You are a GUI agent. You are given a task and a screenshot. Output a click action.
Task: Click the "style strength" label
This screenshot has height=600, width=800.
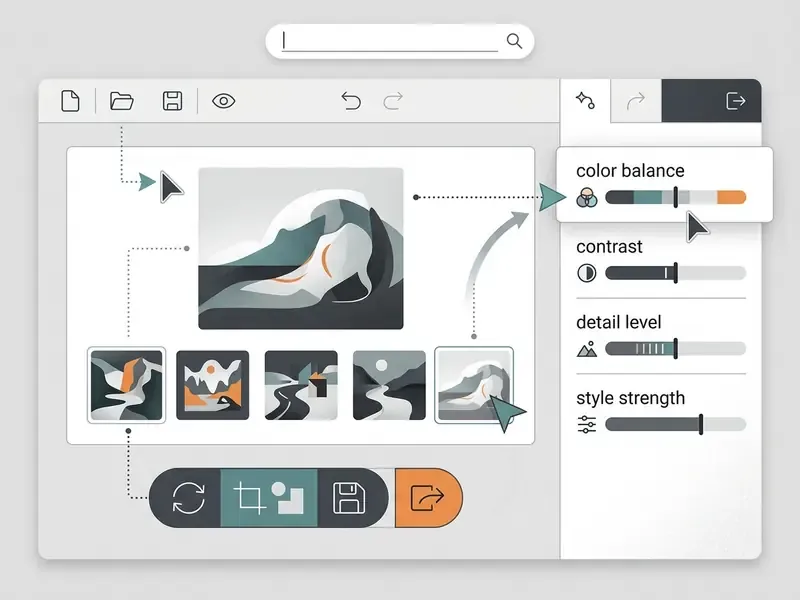tap(631, 398)
